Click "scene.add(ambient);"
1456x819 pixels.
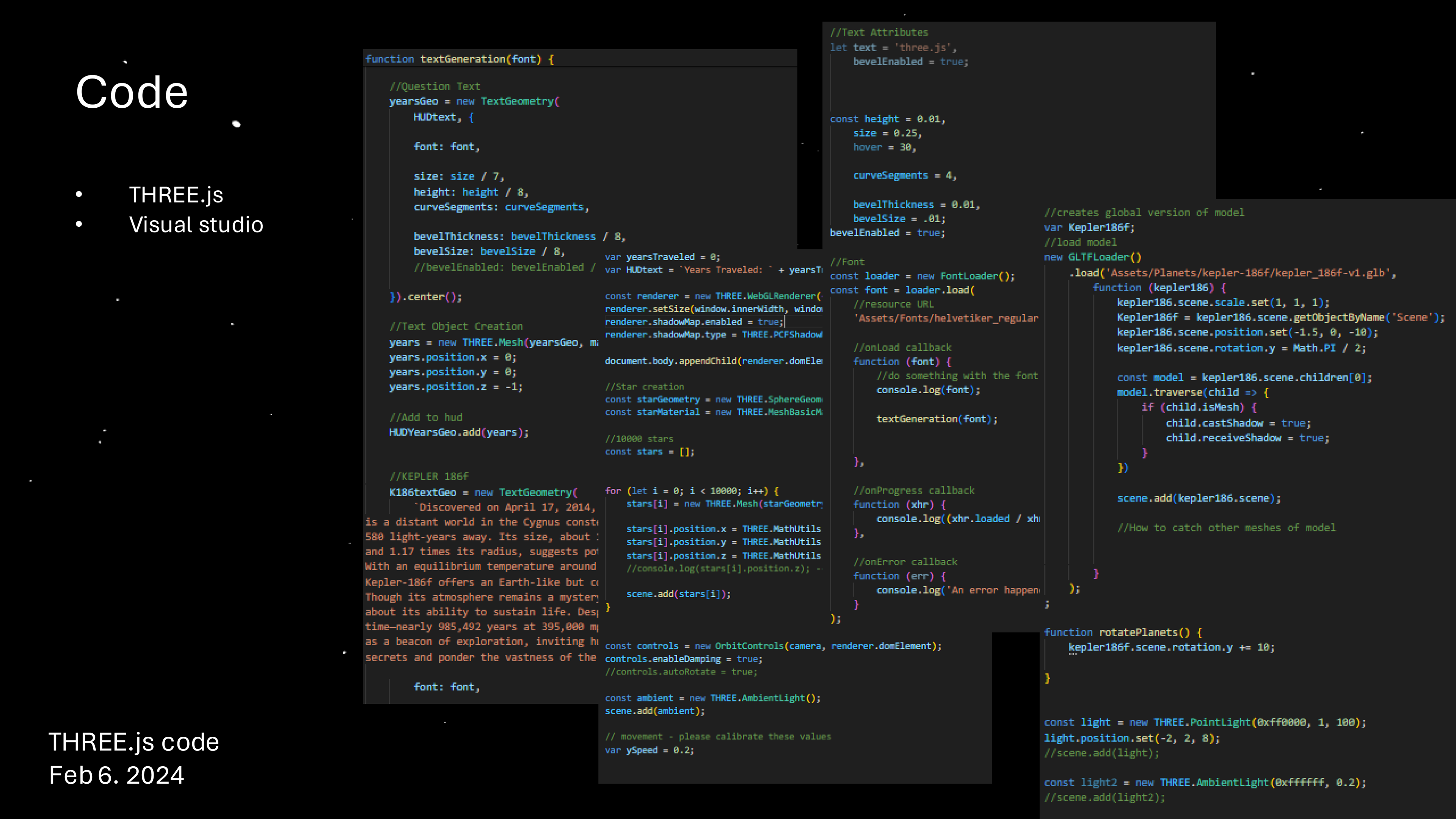[x=655, y=711]
